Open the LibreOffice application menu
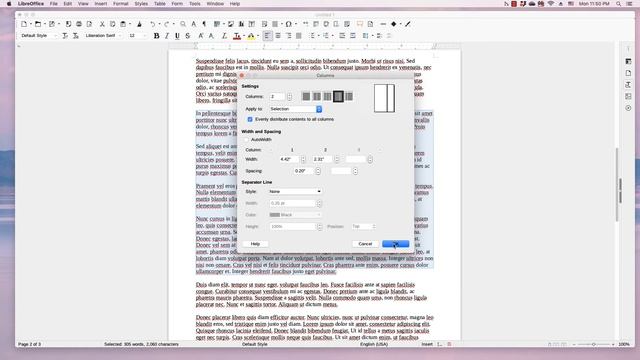The image size is (640, 360). pos(31,4)
